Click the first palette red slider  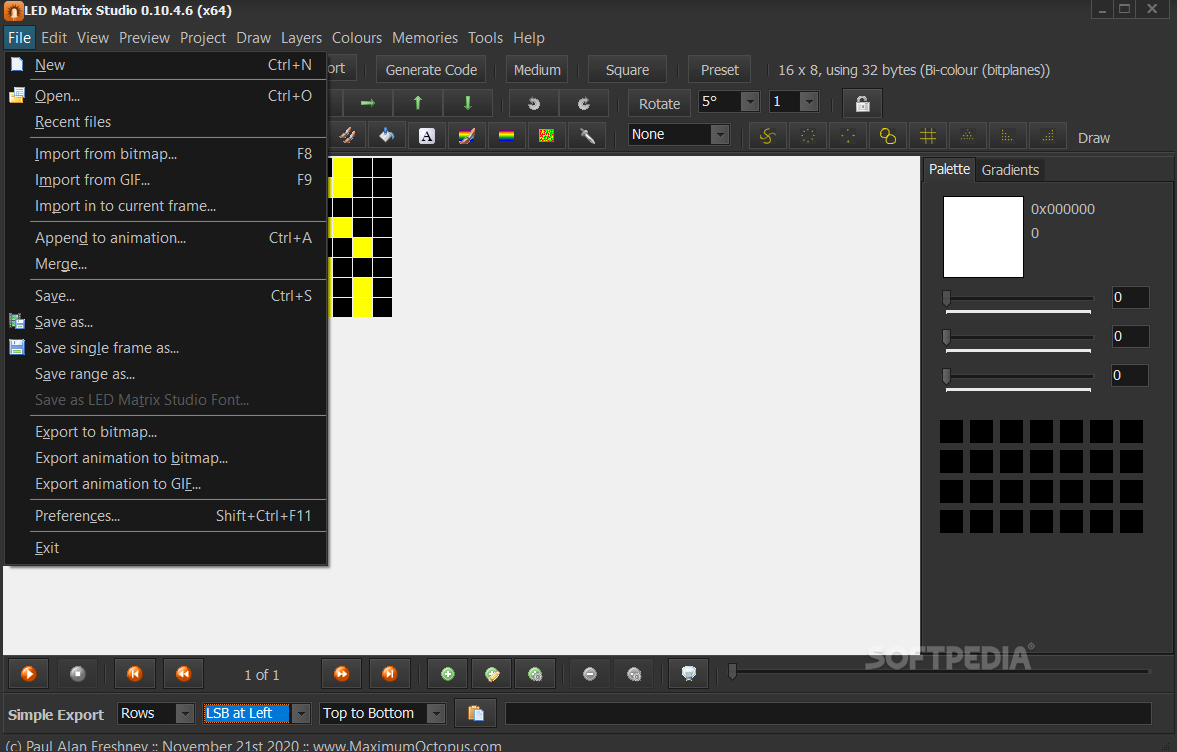[x=1018, y=298]
